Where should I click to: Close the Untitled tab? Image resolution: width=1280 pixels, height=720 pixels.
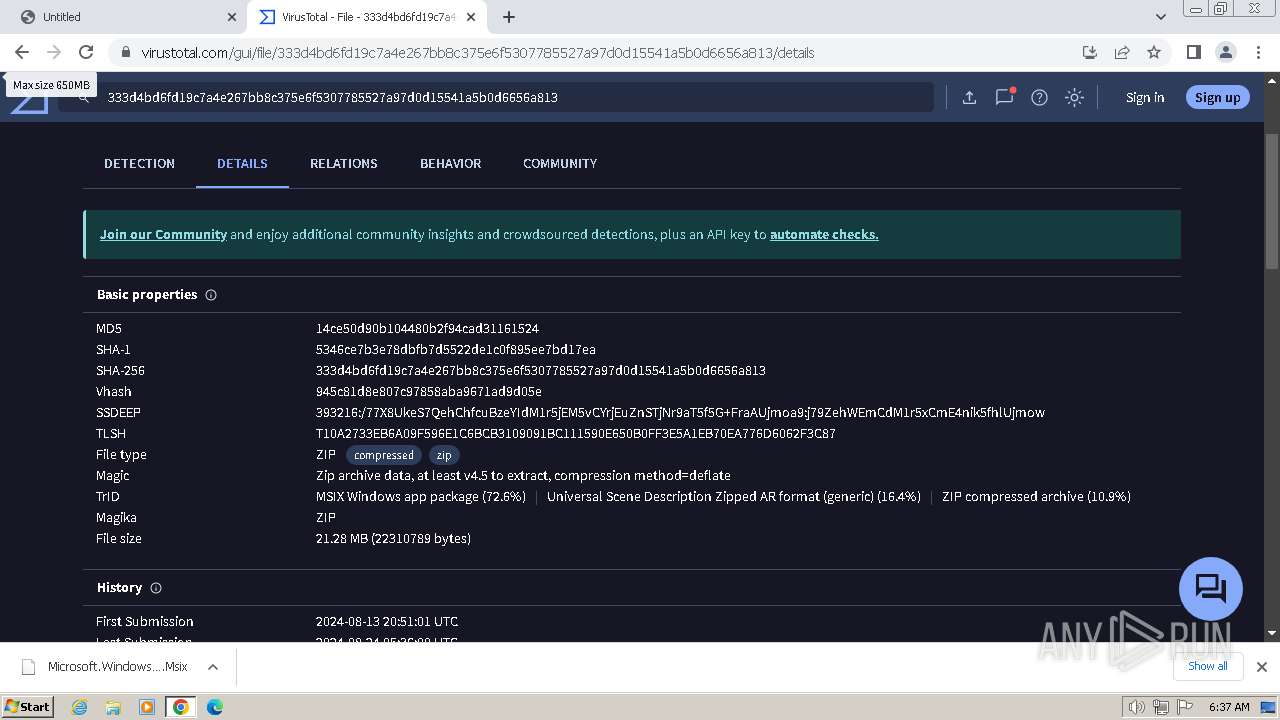(231, 17)
